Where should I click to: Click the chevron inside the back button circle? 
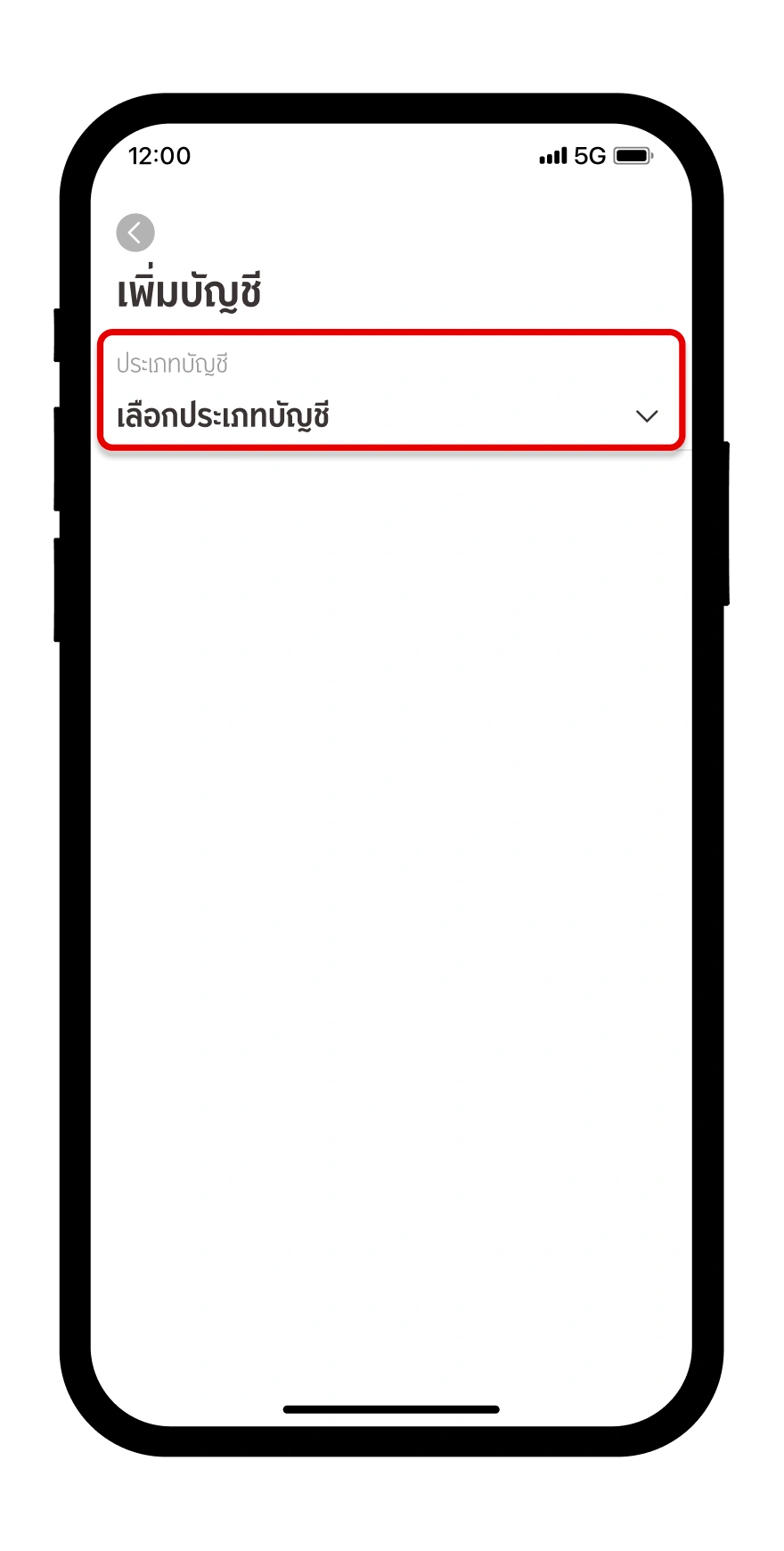135,233
